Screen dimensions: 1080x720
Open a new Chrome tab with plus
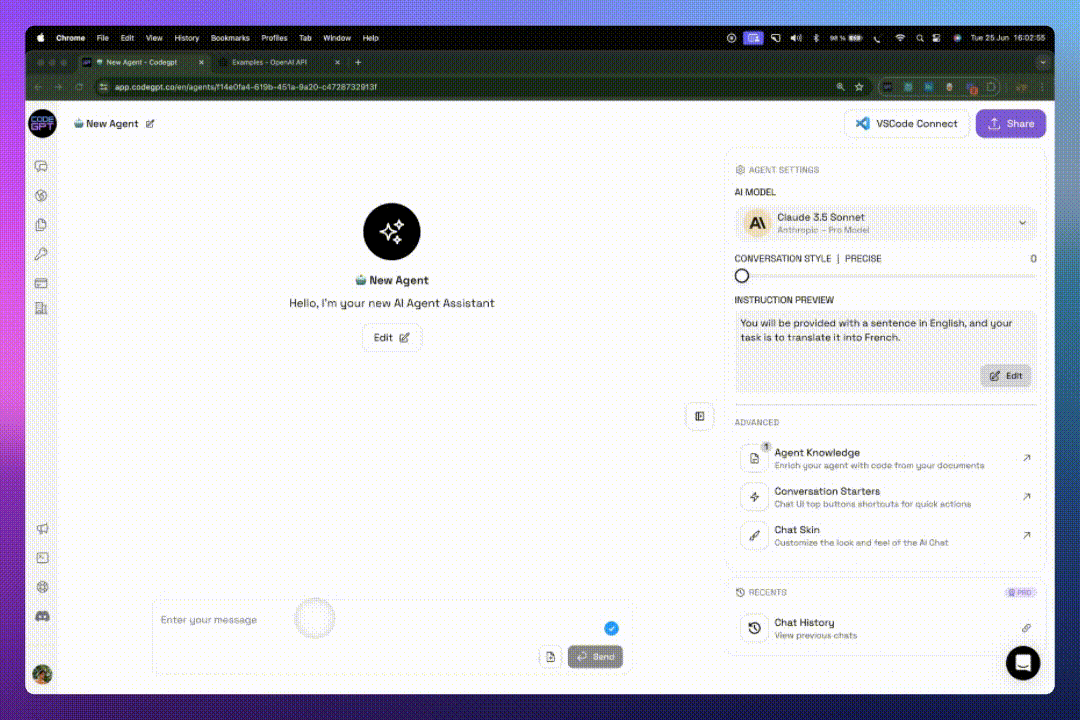pos(358,62)
